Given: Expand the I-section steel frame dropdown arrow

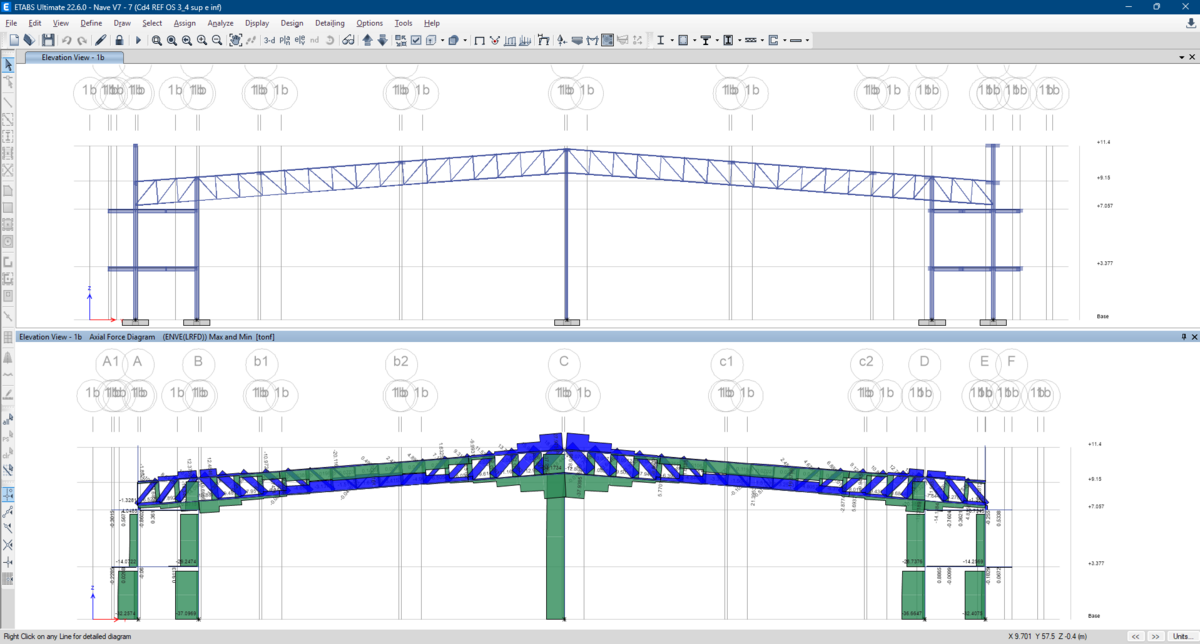Looking at the screenshot, I should point(671,41).
